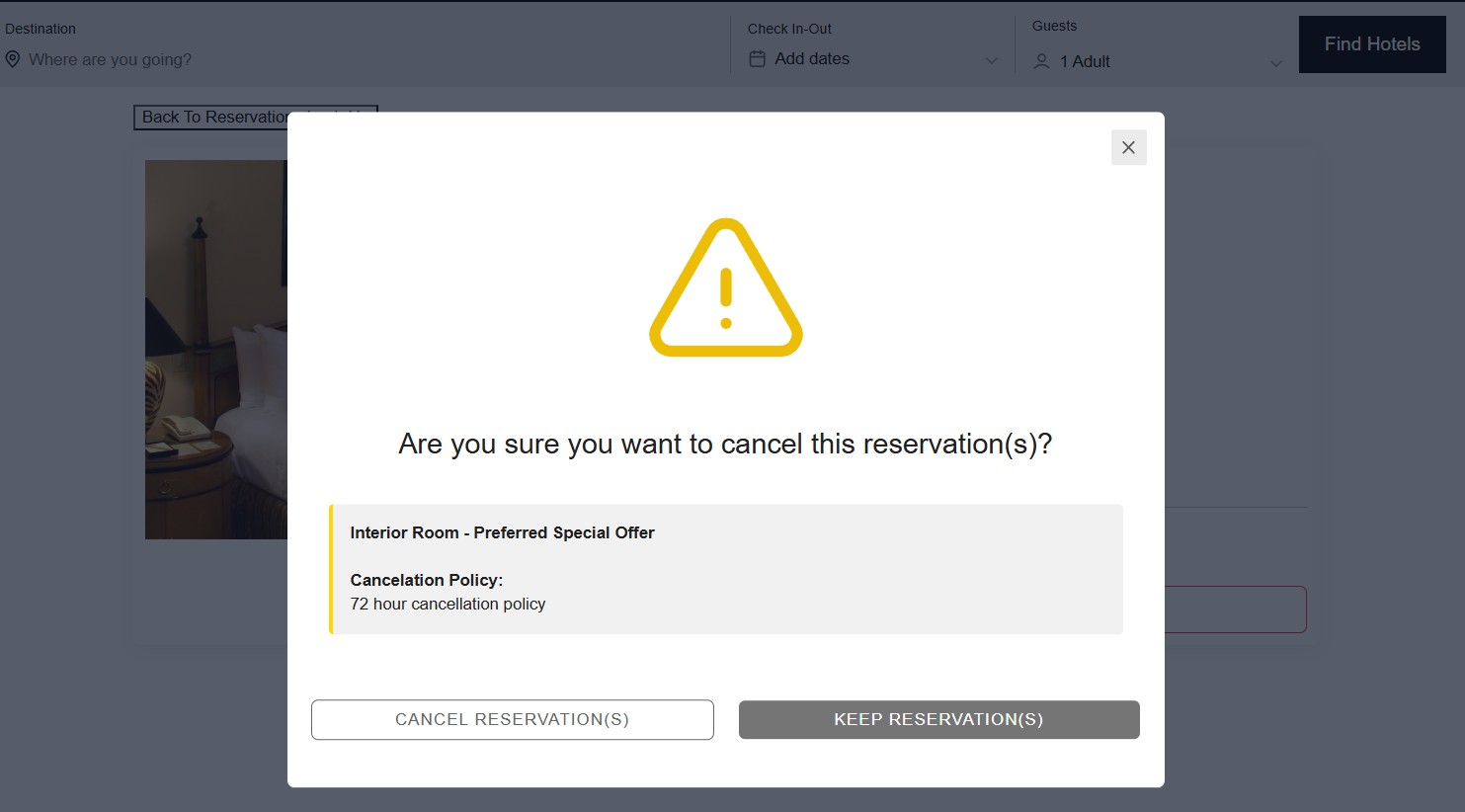The image size is (1465, 812).
Task: Confirm with Cancel Reservation(s) button
Action: pyautogui.click(x=512, y=719)
